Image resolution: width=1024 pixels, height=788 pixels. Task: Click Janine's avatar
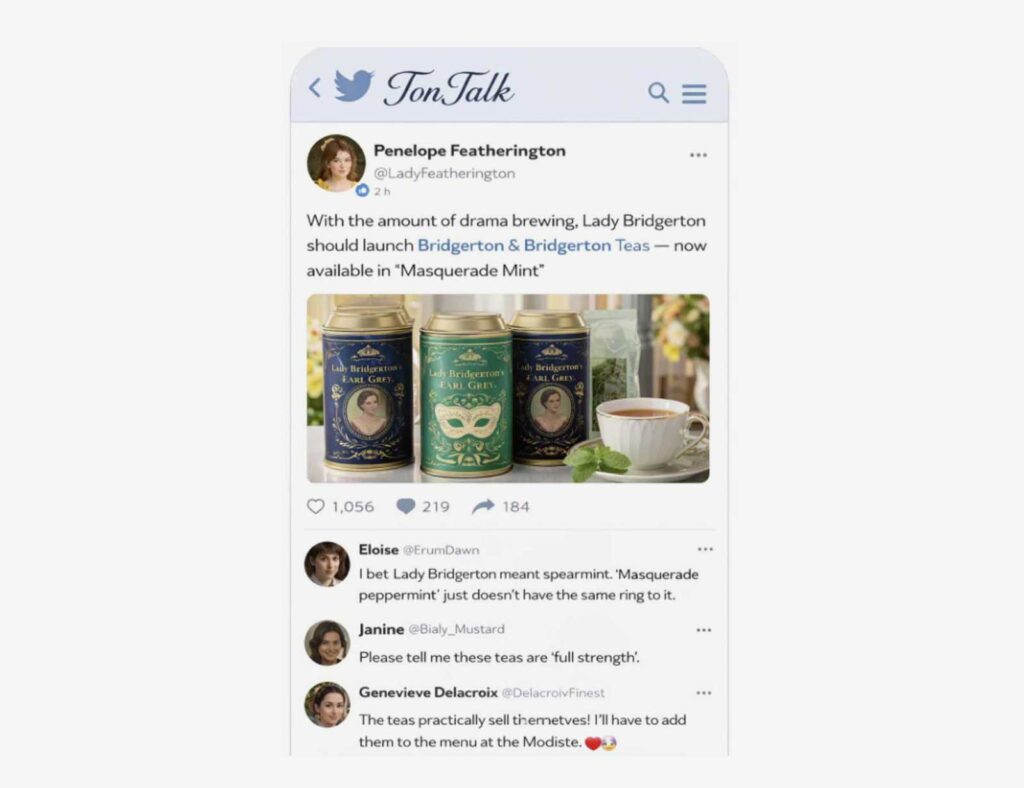[x=327, y=642]
